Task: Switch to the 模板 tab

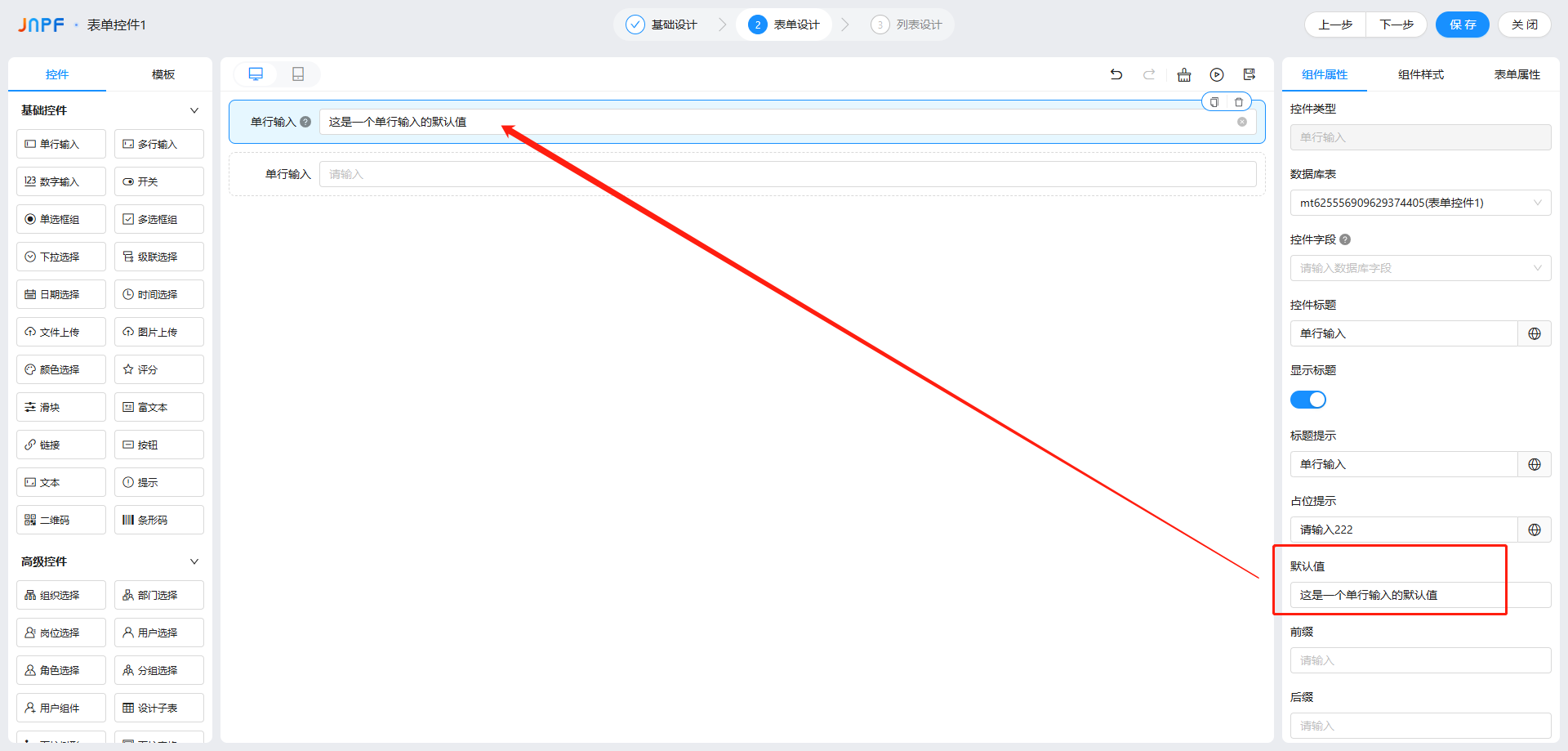Action: (x=163, y=74)
